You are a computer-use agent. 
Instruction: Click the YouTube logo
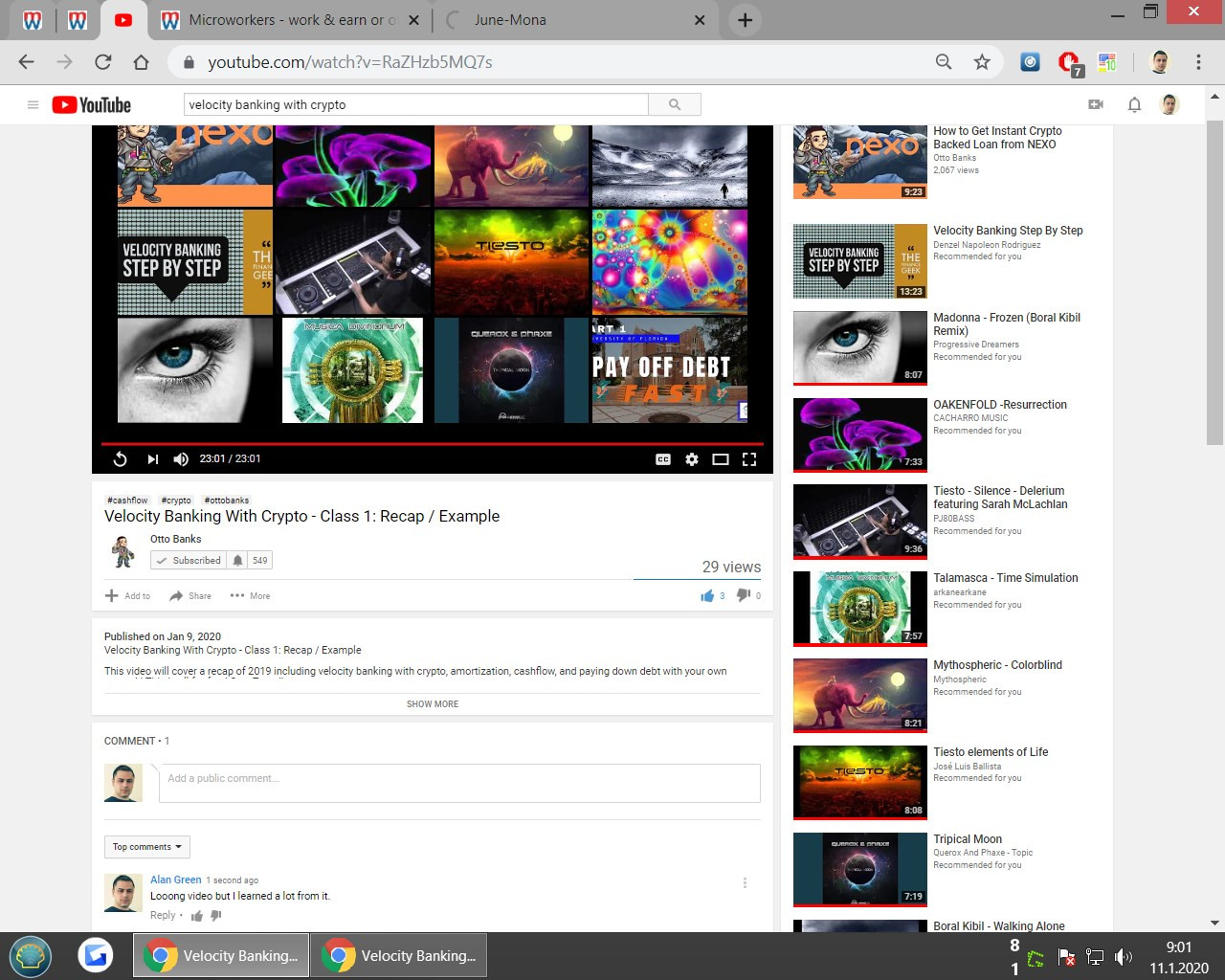(x=91, y=104)
